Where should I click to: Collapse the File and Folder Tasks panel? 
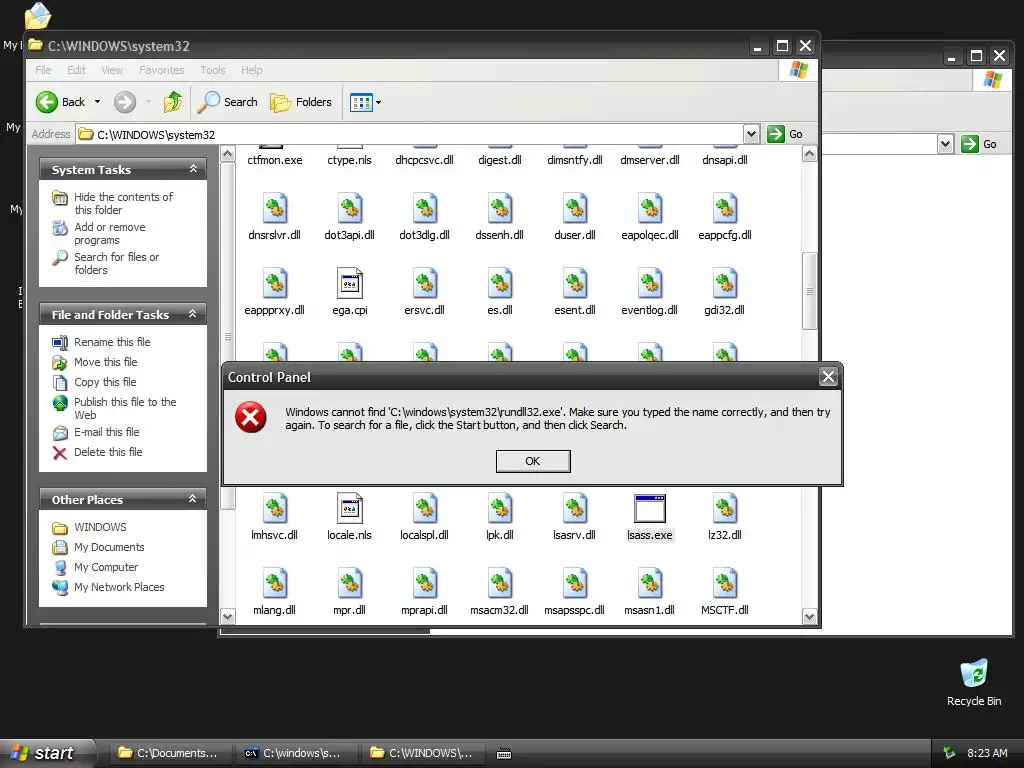(193, 314)
